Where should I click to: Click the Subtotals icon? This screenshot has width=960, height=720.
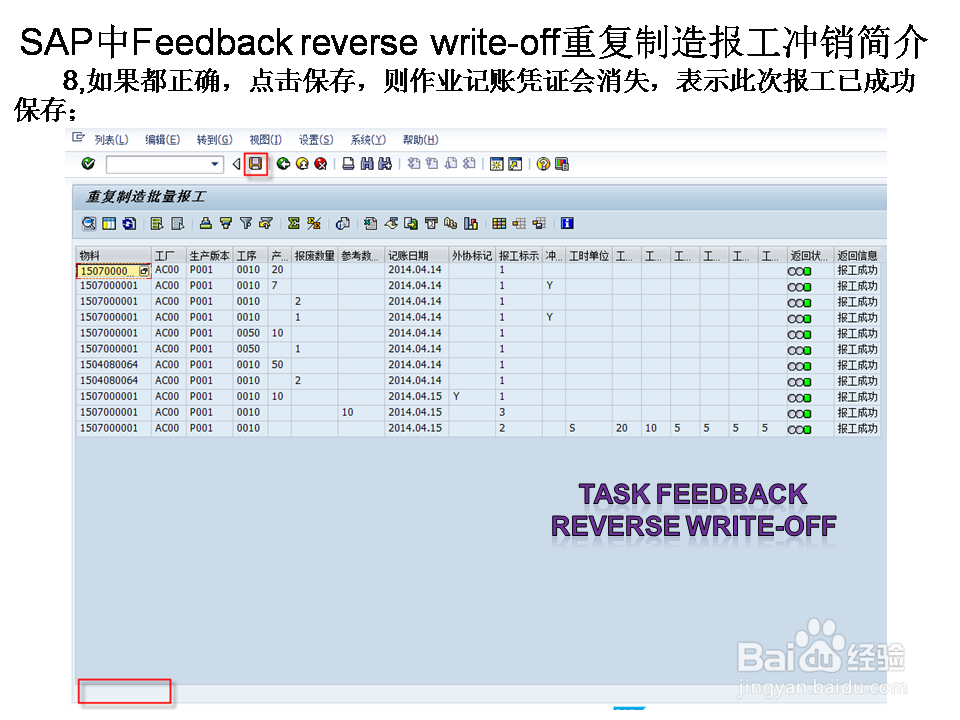(314, 223)
